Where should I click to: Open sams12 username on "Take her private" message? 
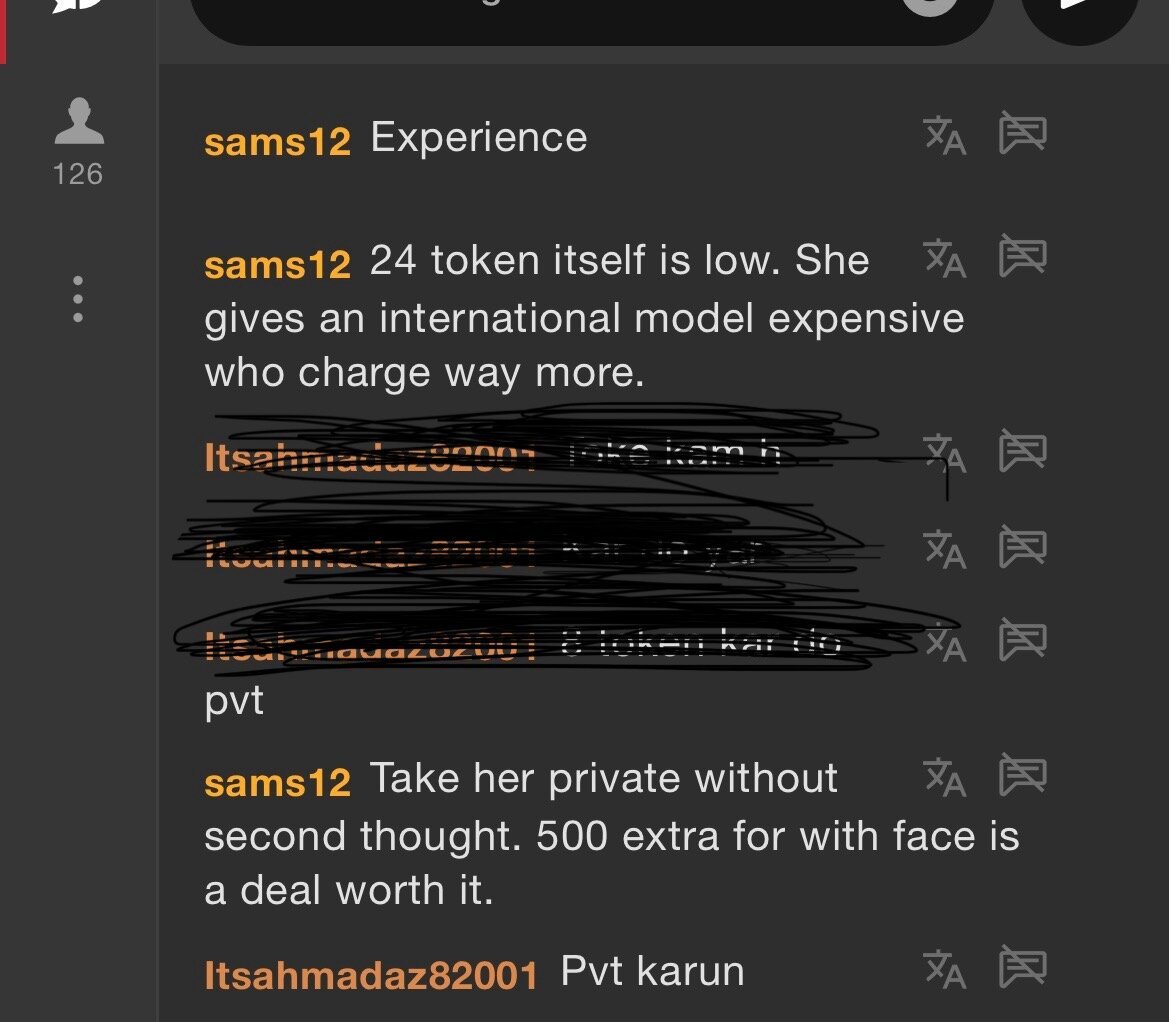[x=277, y=783]
